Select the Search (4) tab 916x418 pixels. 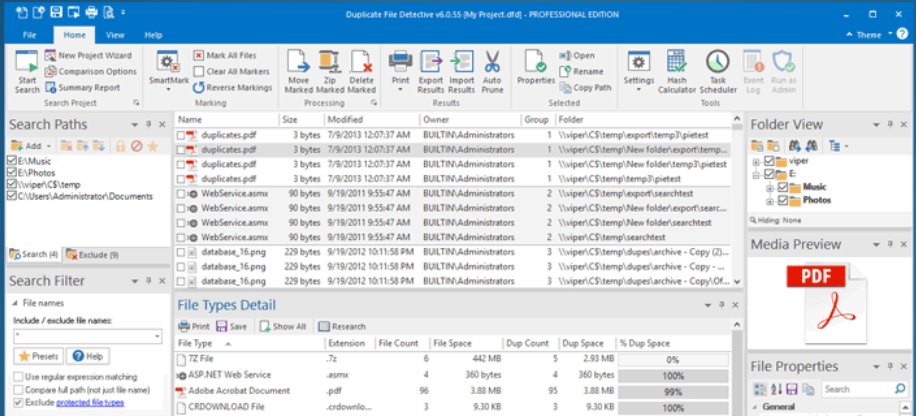click(x=33, y=255)
